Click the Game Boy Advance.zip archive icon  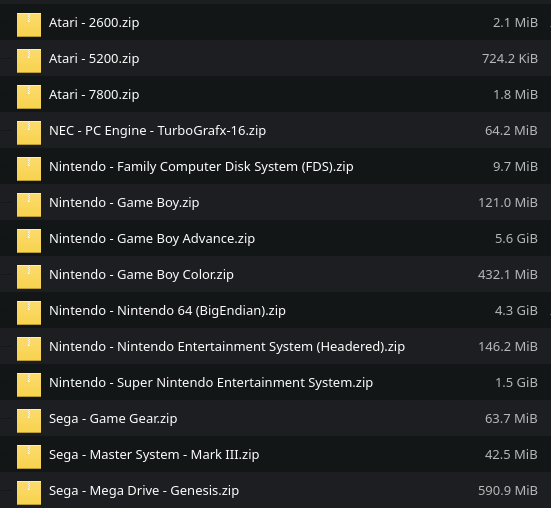coord(29,241)
